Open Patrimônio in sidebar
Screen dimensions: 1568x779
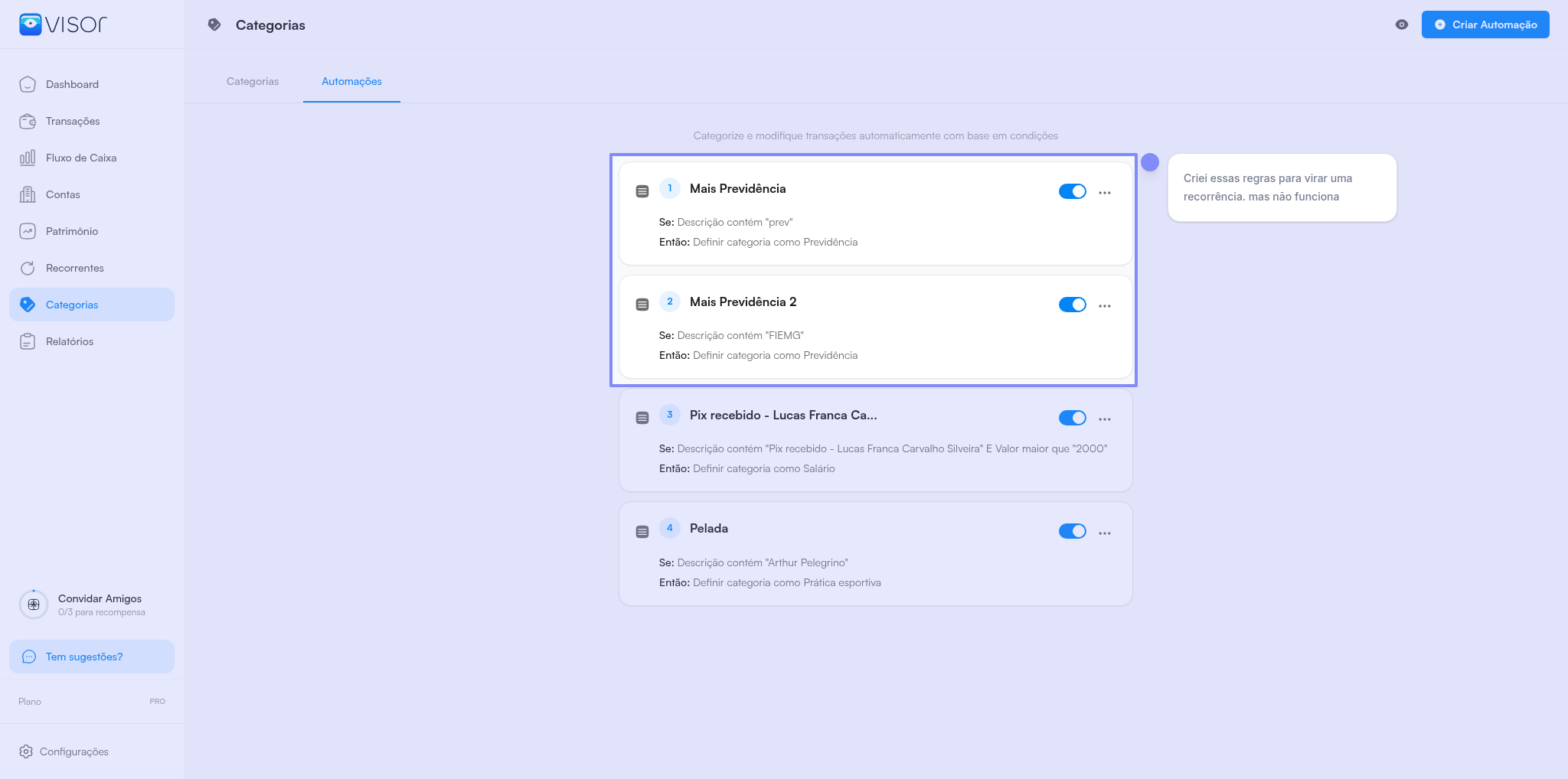[71, 231]
